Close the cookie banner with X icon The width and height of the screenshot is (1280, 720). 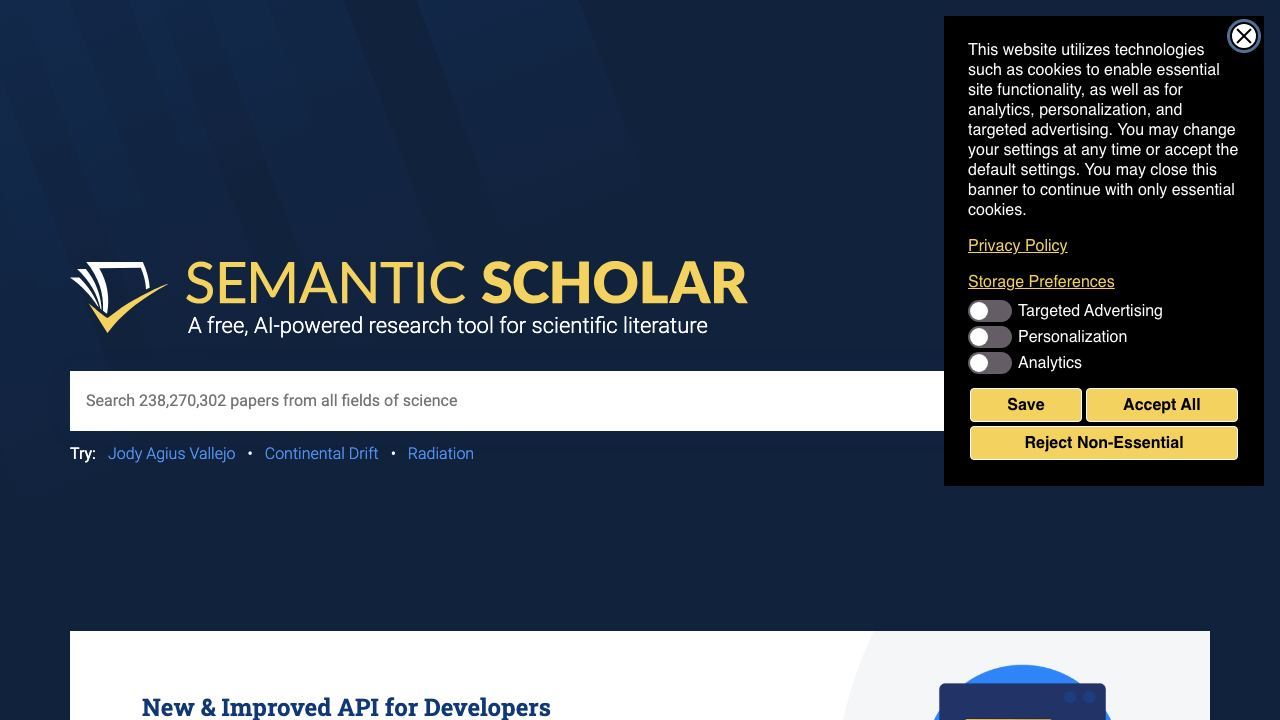point(1243,36)
